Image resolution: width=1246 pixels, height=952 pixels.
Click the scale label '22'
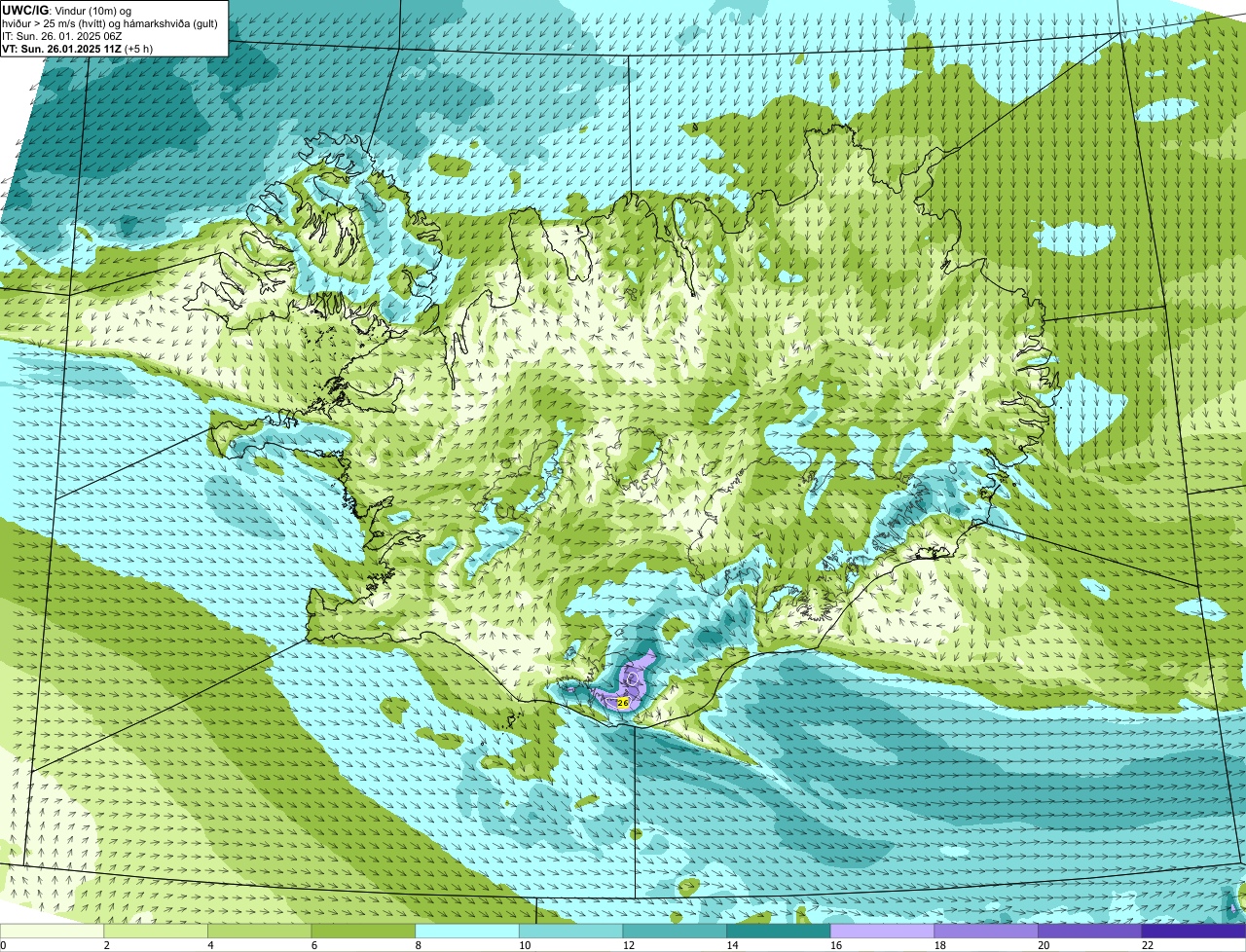[x=1148, y=945]
